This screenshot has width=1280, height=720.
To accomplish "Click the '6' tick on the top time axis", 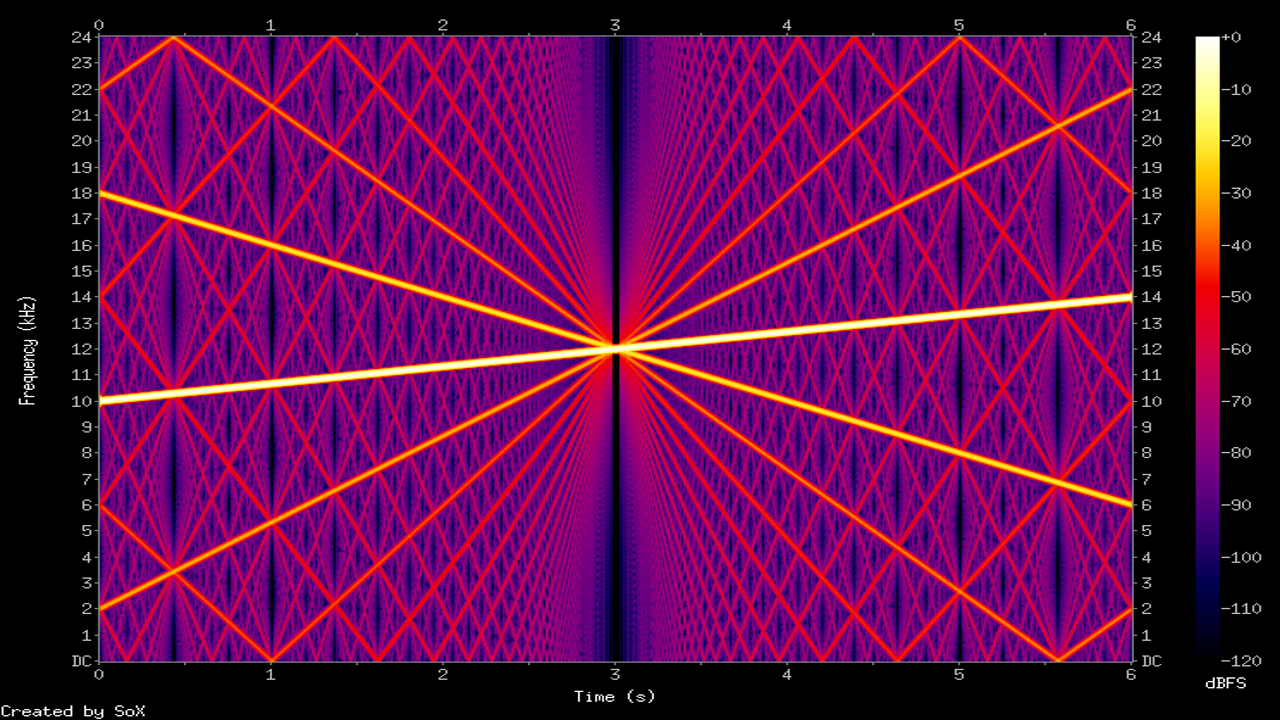I will [x=1131, y=23].
